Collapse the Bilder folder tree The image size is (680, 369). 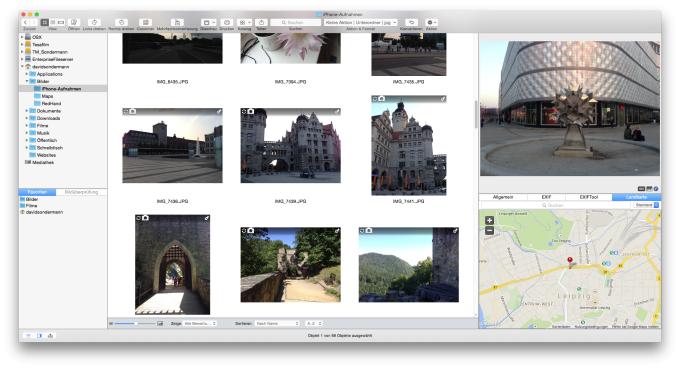tap(26, 81)
